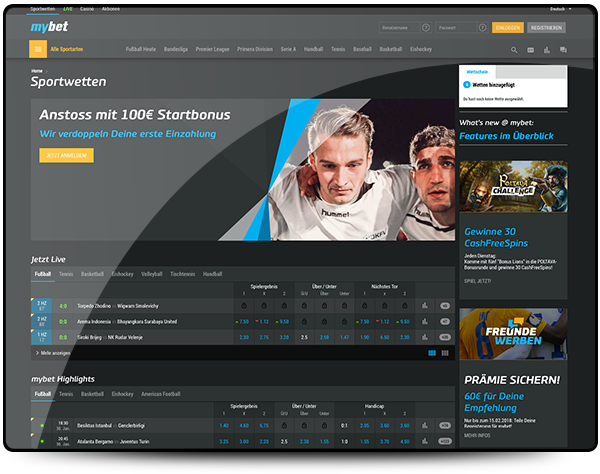Open statistics icon for Arema Indonesia match
Viewport: 600px width, 474px height.
point(425,321)
